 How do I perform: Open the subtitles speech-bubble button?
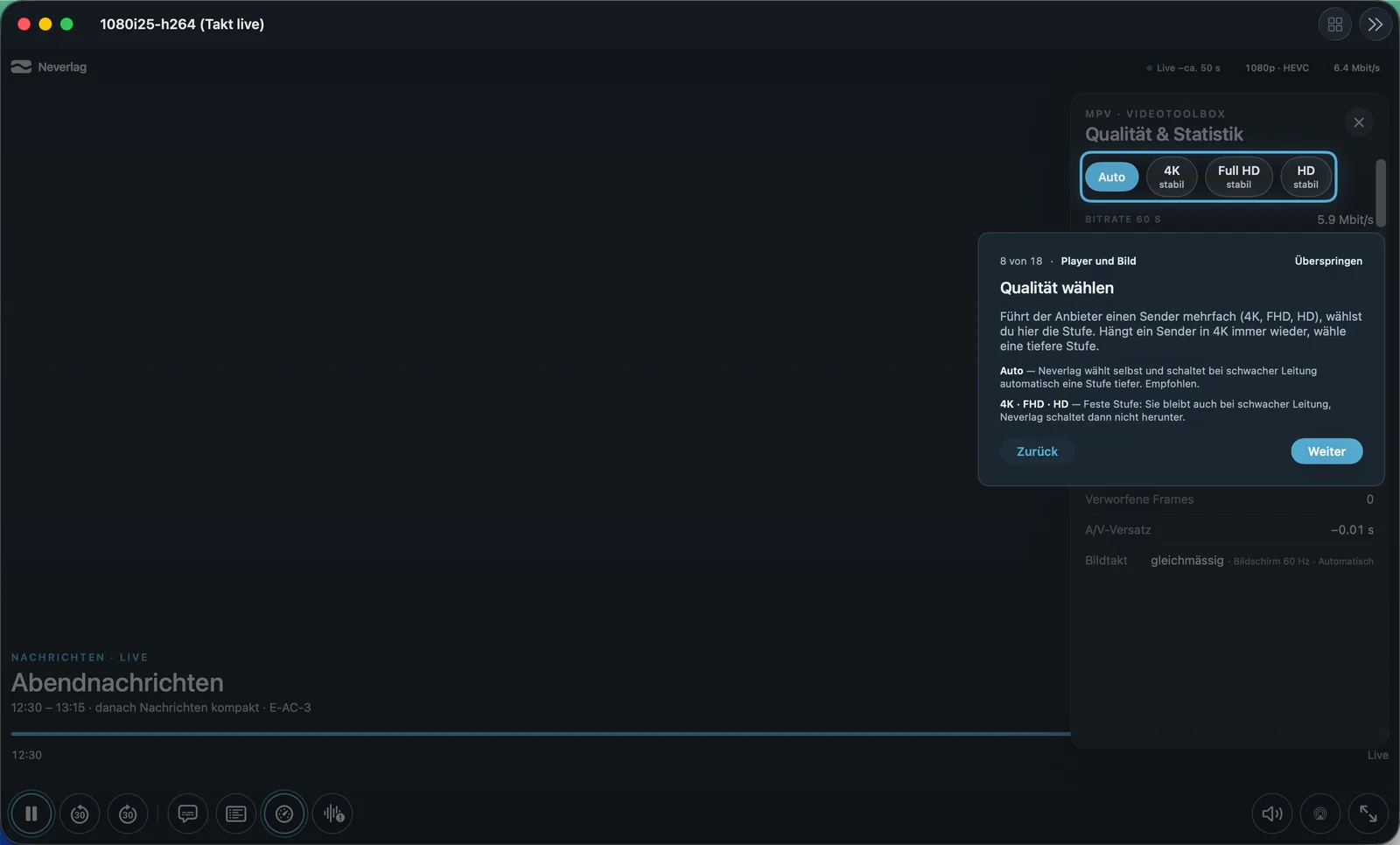(x=187, y=814)
